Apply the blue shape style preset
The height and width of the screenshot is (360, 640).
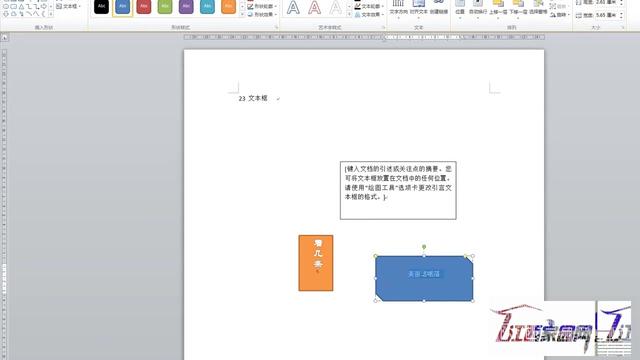tap(122, 7)
